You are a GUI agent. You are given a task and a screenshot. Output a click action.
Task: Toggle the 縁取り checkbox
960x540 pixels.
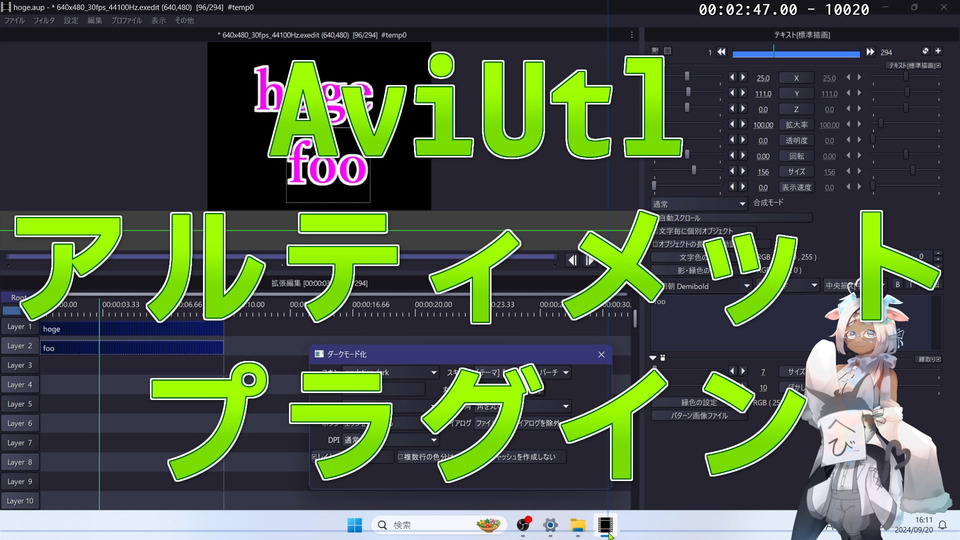tap(929, 359)
